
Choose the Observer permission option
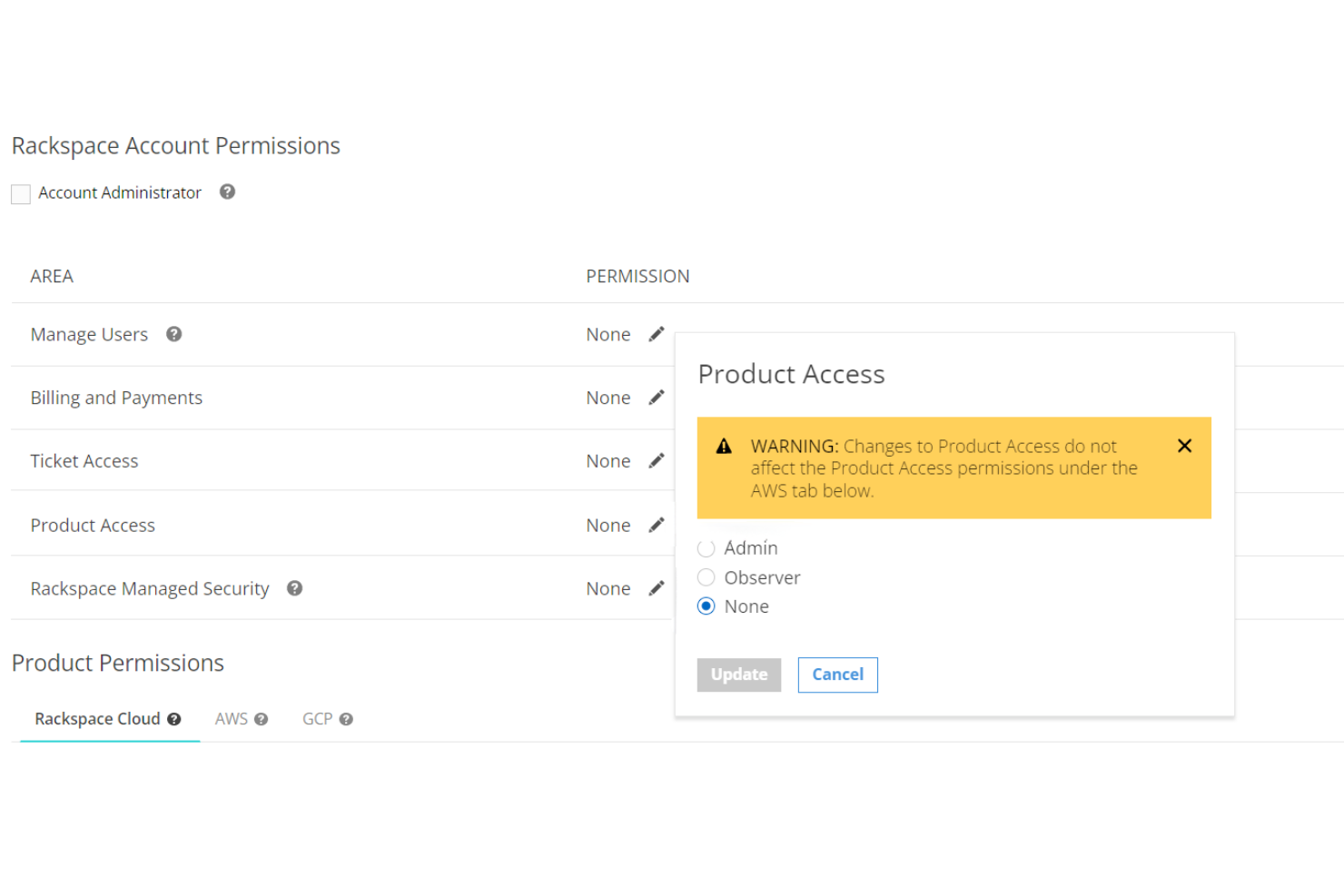706,577
